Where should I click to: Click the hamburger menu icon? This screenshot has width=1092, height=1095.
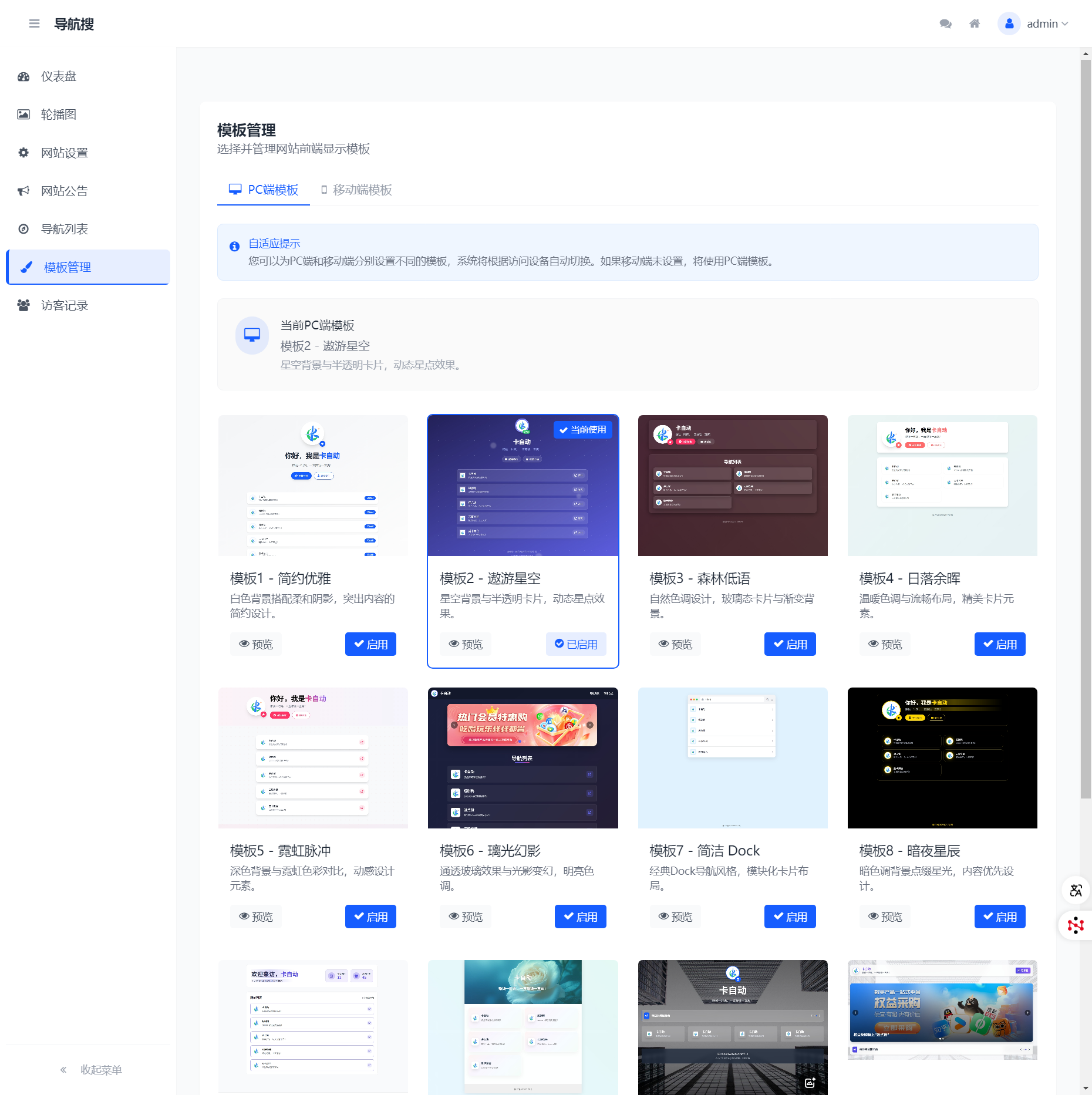click(x=34, y=23)
